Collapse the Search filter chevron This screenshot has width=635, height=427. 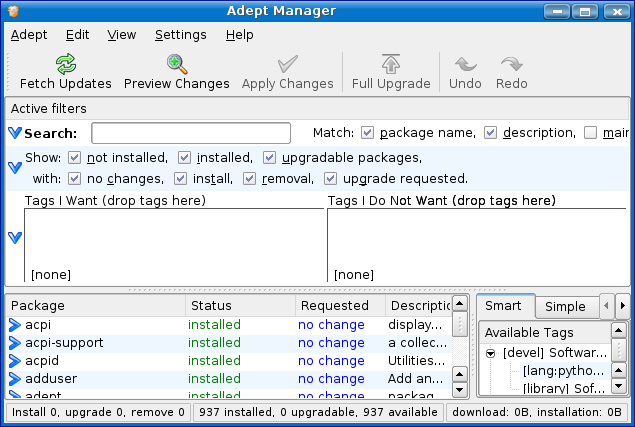coord(15,133)
